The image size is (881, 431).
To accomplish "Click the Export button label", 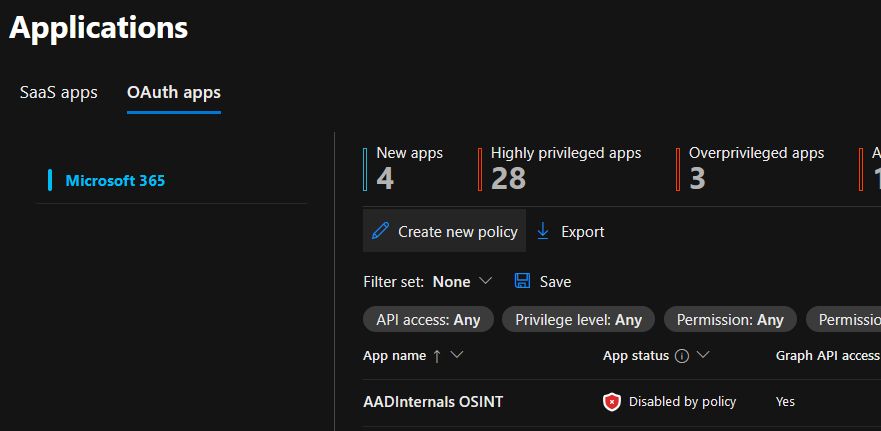I will point(583,232).
